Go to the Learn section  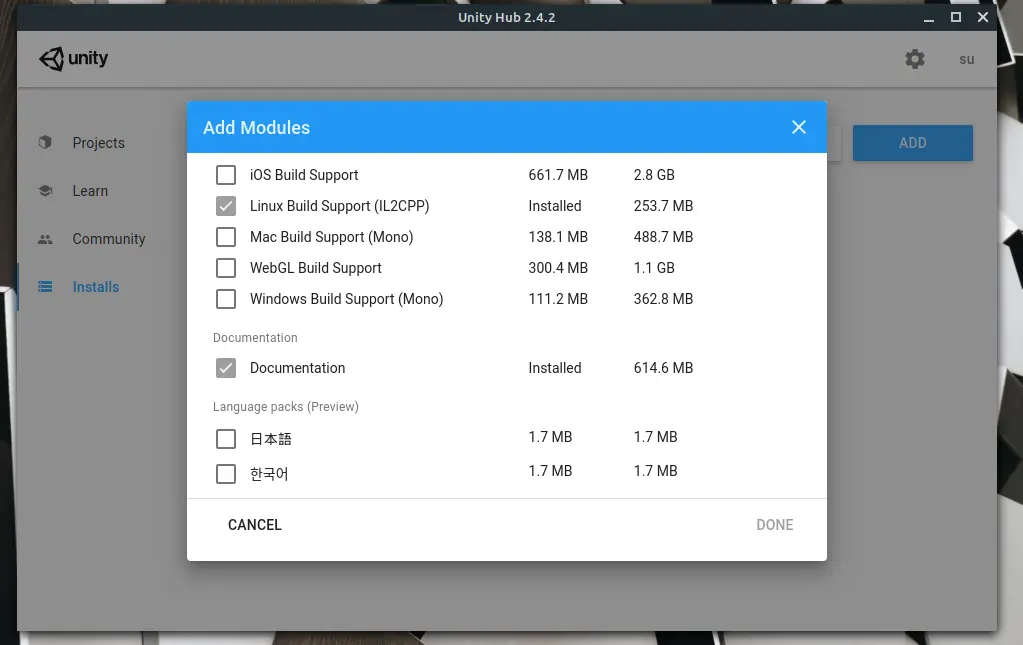tap(90, 191)
